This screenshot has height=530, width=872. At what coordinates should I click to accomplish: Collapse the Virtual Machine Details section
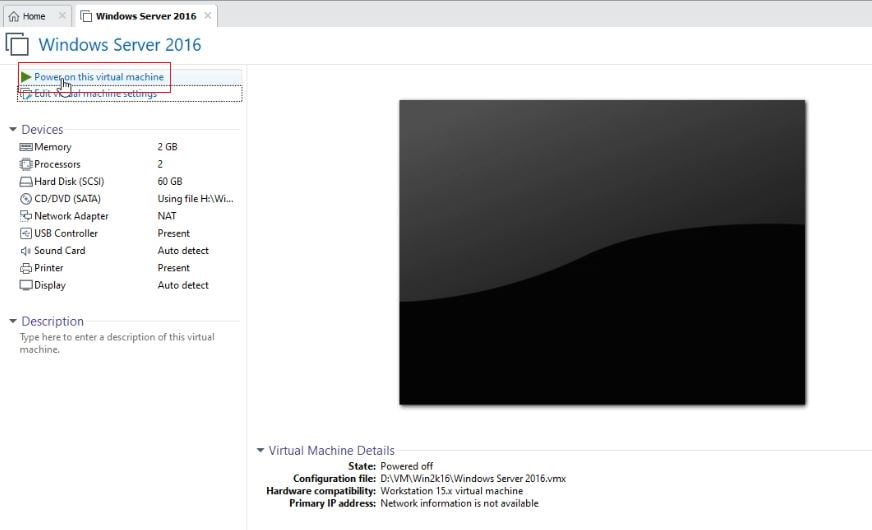pyautogui.click(x=260, y=450)
